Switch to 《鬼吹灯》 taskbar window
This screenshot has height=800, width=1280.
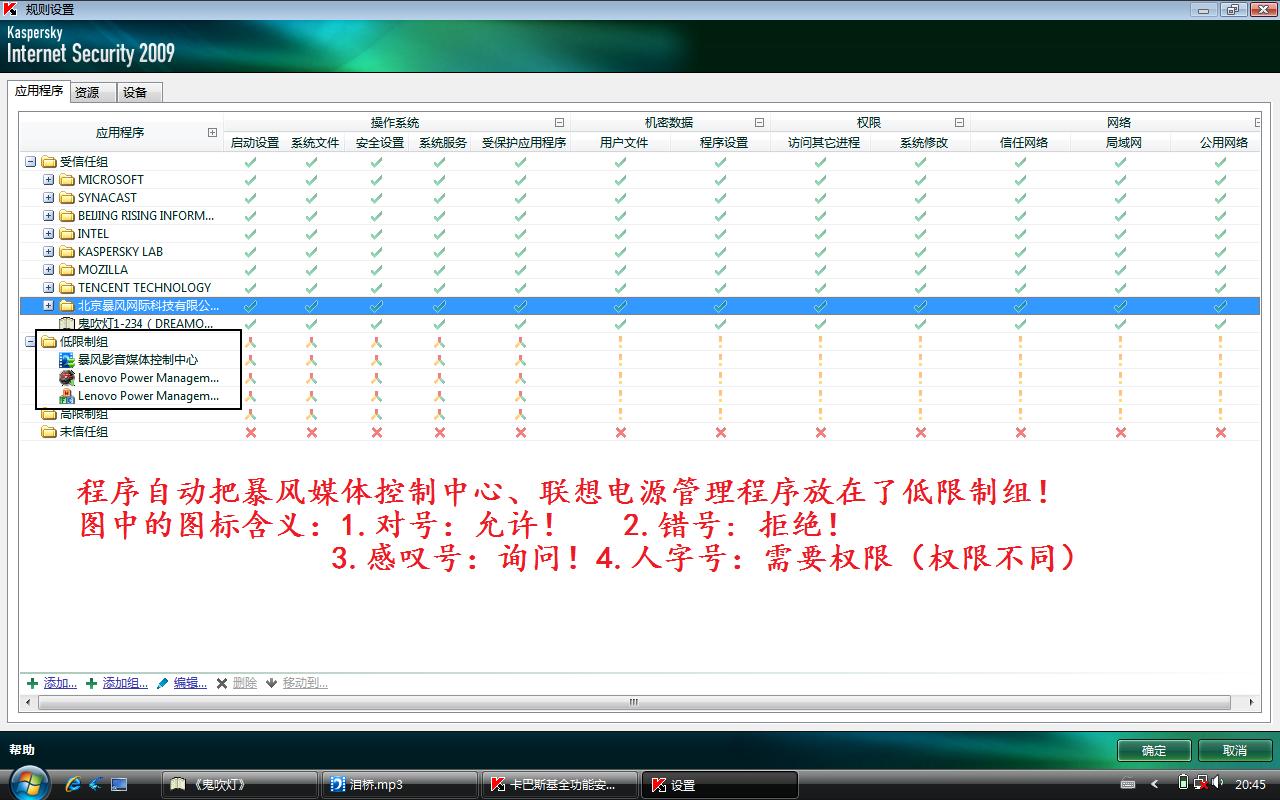pos(239,785)
